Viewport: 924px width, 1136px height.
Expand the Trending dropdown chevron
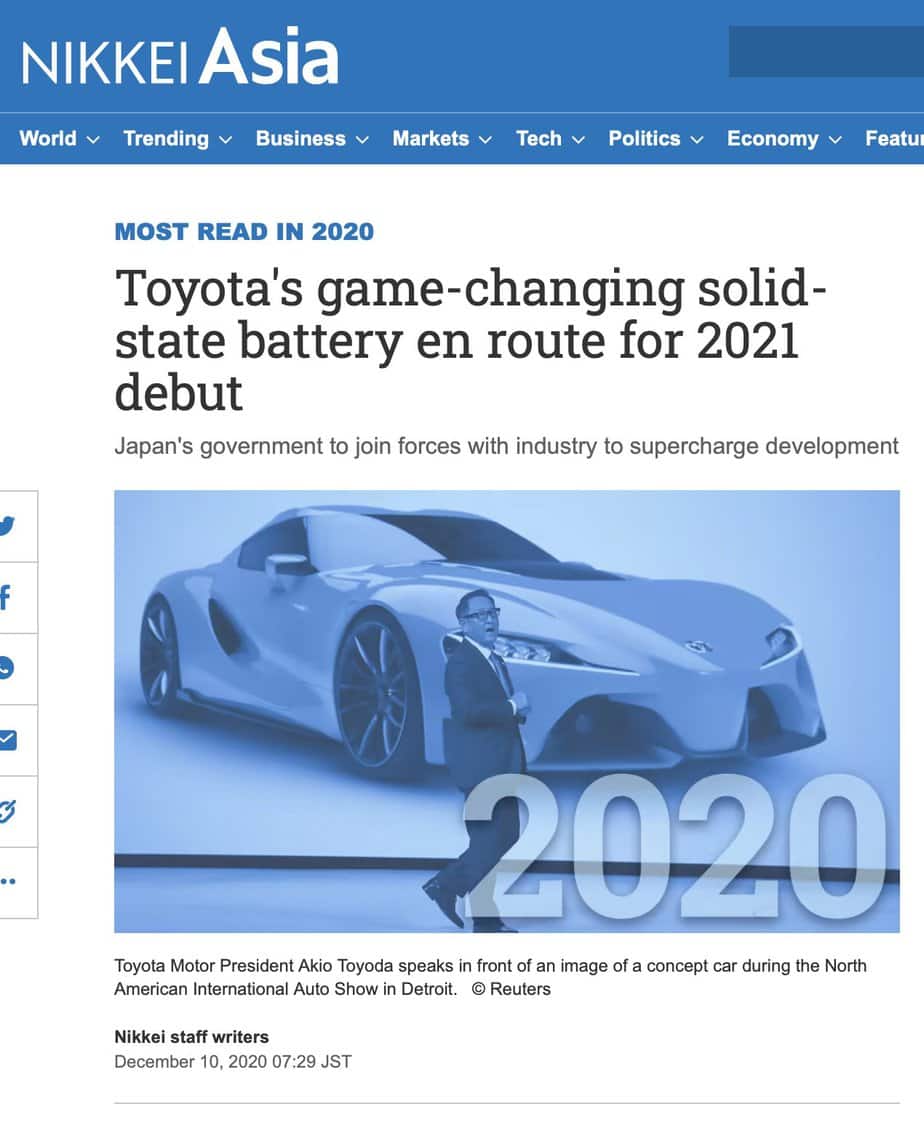[x=225, y=140]
